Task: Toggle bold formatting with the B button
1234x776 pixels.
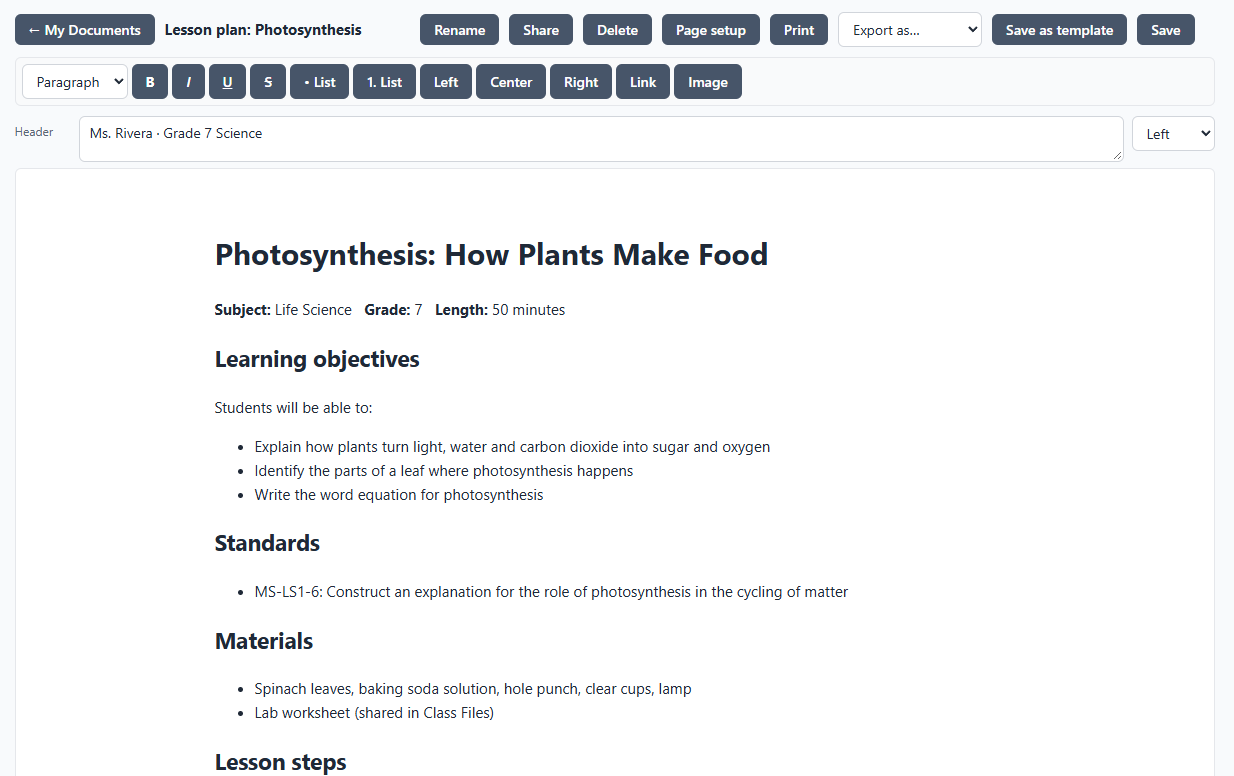Action: pyautogui.click(x=150, y=82)
